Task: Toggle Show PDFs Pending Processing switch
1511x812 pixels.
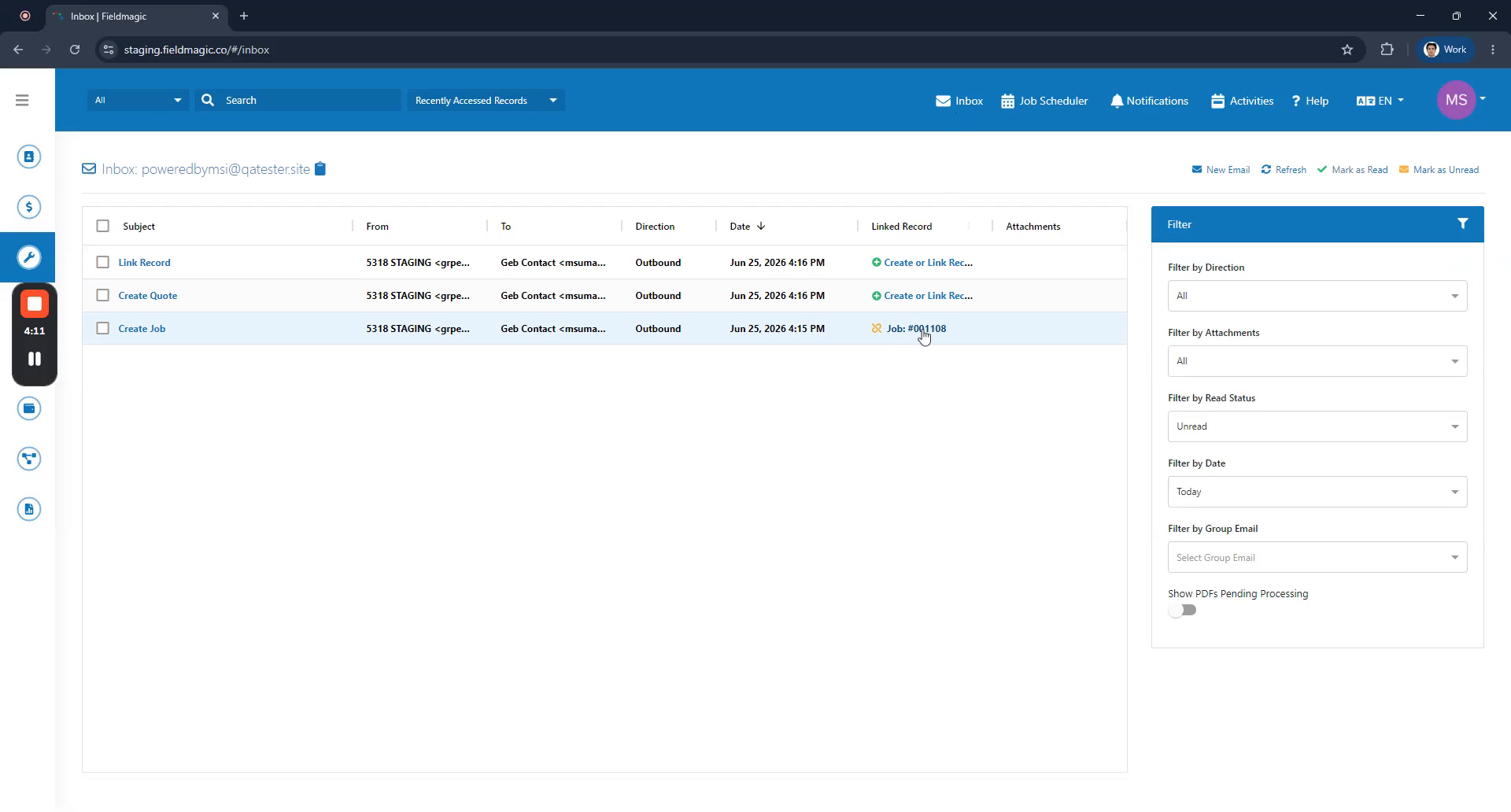Action: tap(1182, 611)
